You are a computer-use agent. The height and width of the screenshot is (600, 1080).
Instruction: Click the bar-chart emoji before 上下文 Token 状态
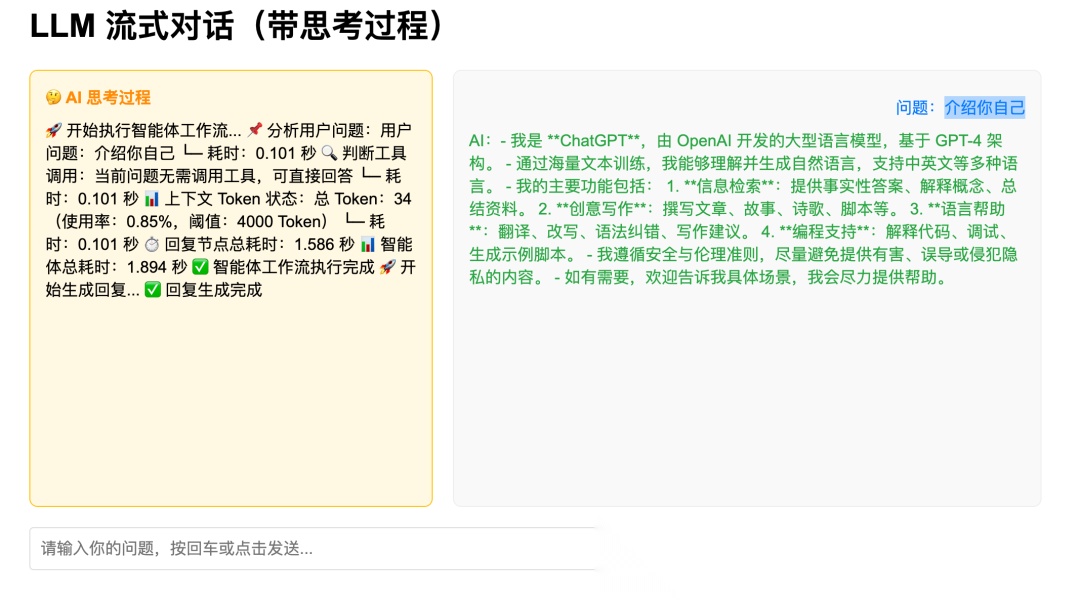click(152, 199)
